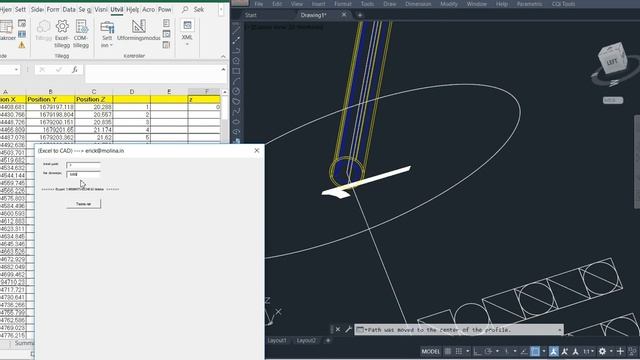Click the AutoCAD command line input

[x=459, y=329]
